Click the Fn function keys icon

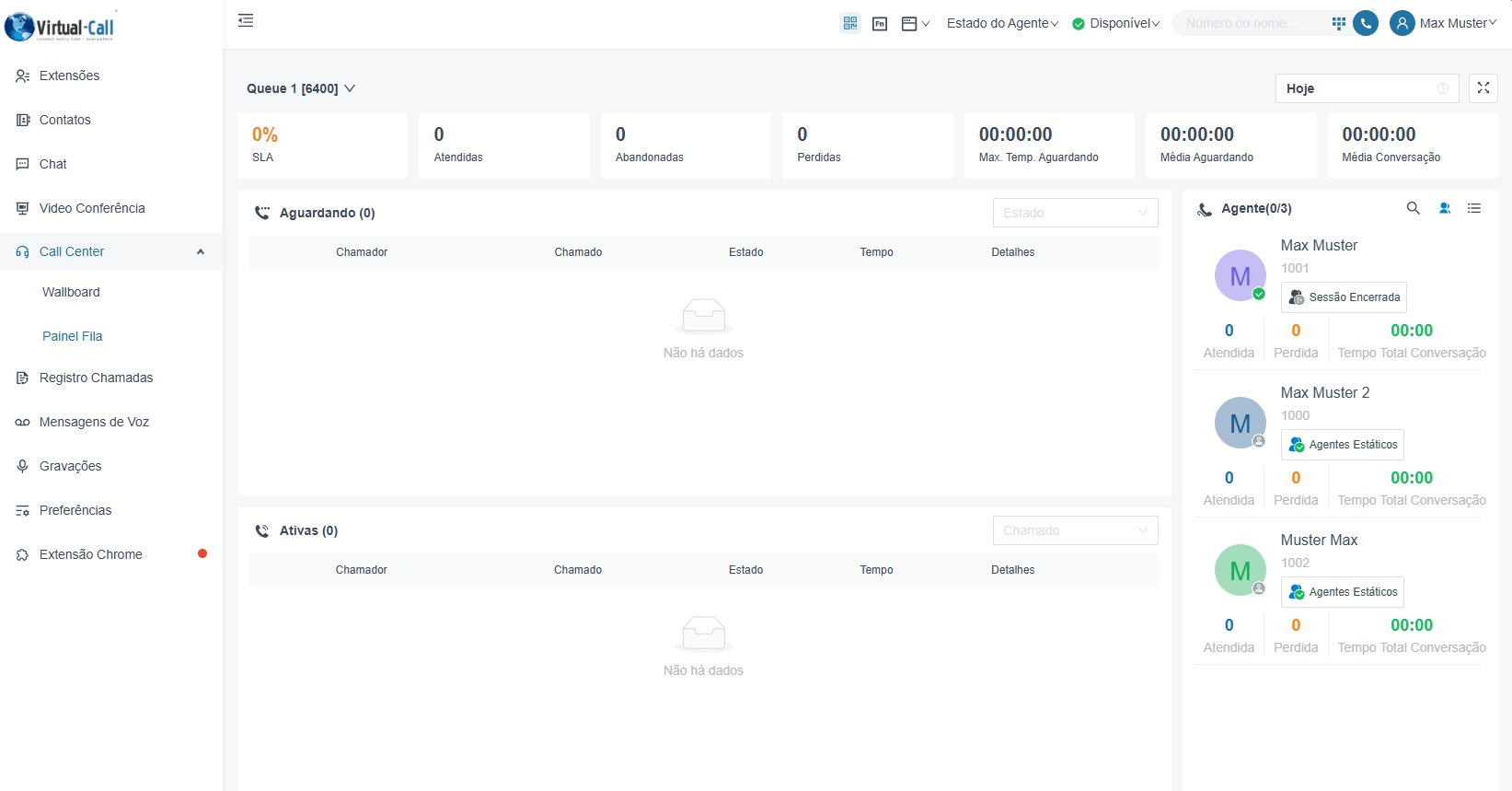880,24
